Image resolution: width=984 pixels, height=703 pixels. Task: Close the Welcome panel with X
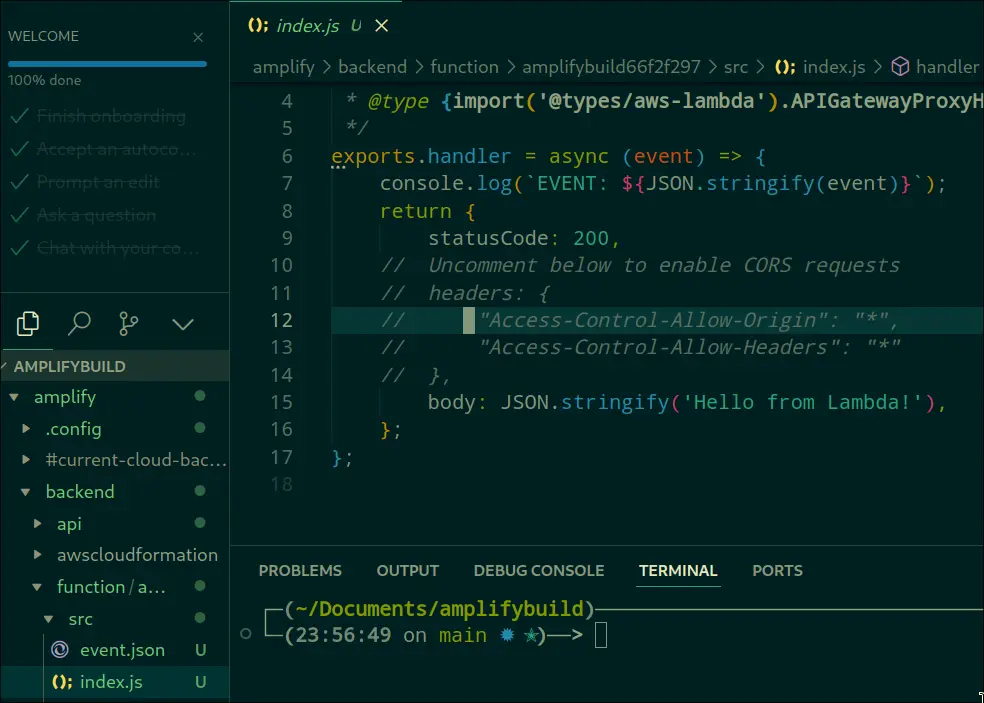[x=198, y=37]
